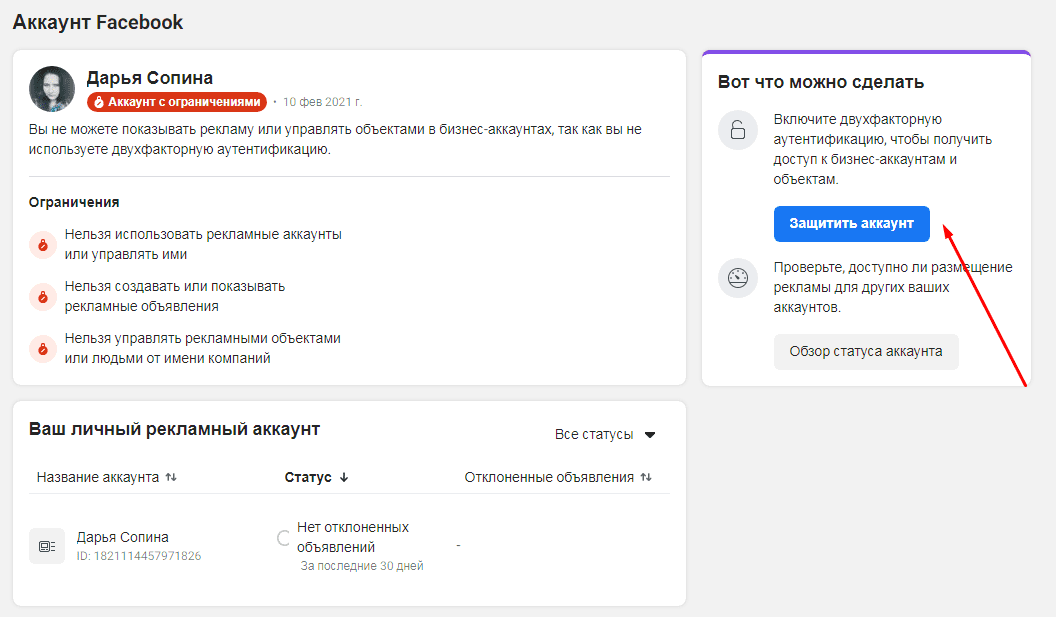The height and width of the screenshot is (617, 1056).
Task: Click the sort arrow next to "Статус"
Action: click(344, 478)
